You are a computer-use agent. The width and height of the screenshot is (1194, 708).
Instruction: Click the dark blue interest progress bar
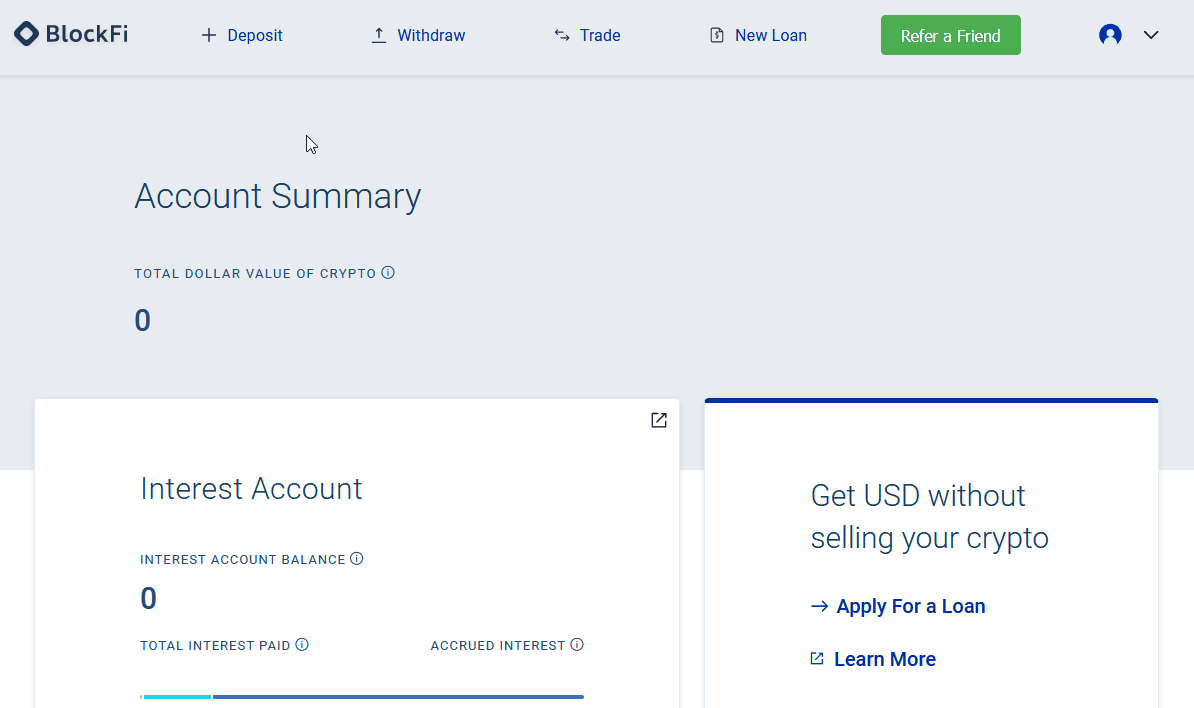click(x=398, y=697)
